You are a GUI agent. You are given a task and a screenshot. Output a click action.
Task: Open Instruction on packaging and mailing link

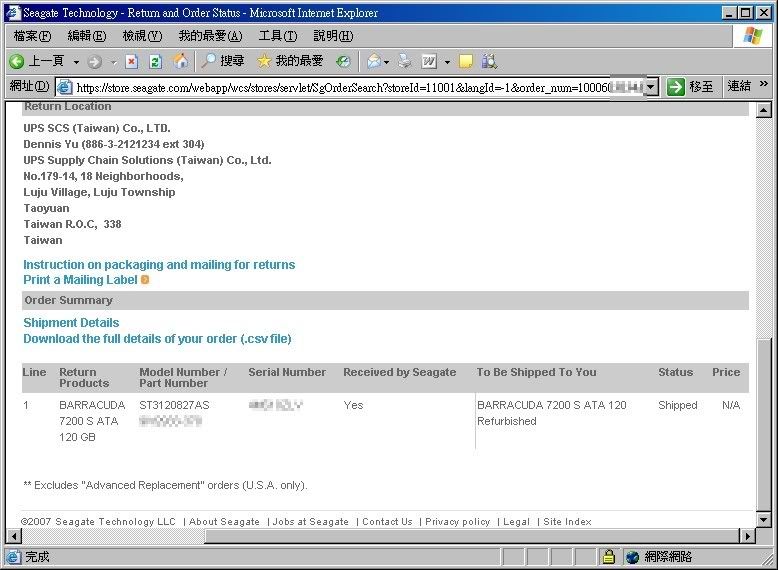tap(159, 265)
